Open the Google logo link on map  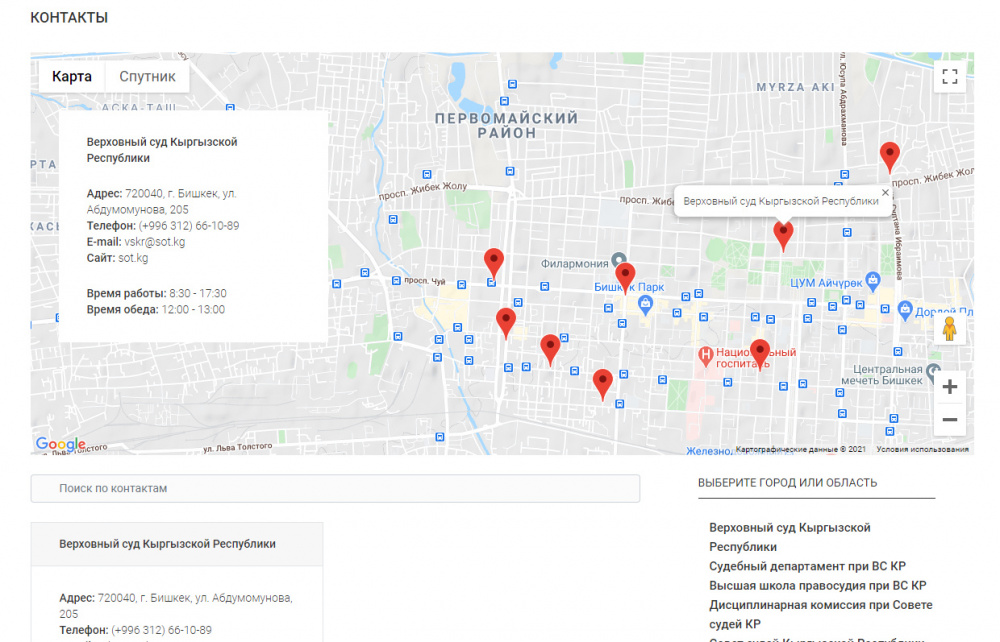[60, 445]
